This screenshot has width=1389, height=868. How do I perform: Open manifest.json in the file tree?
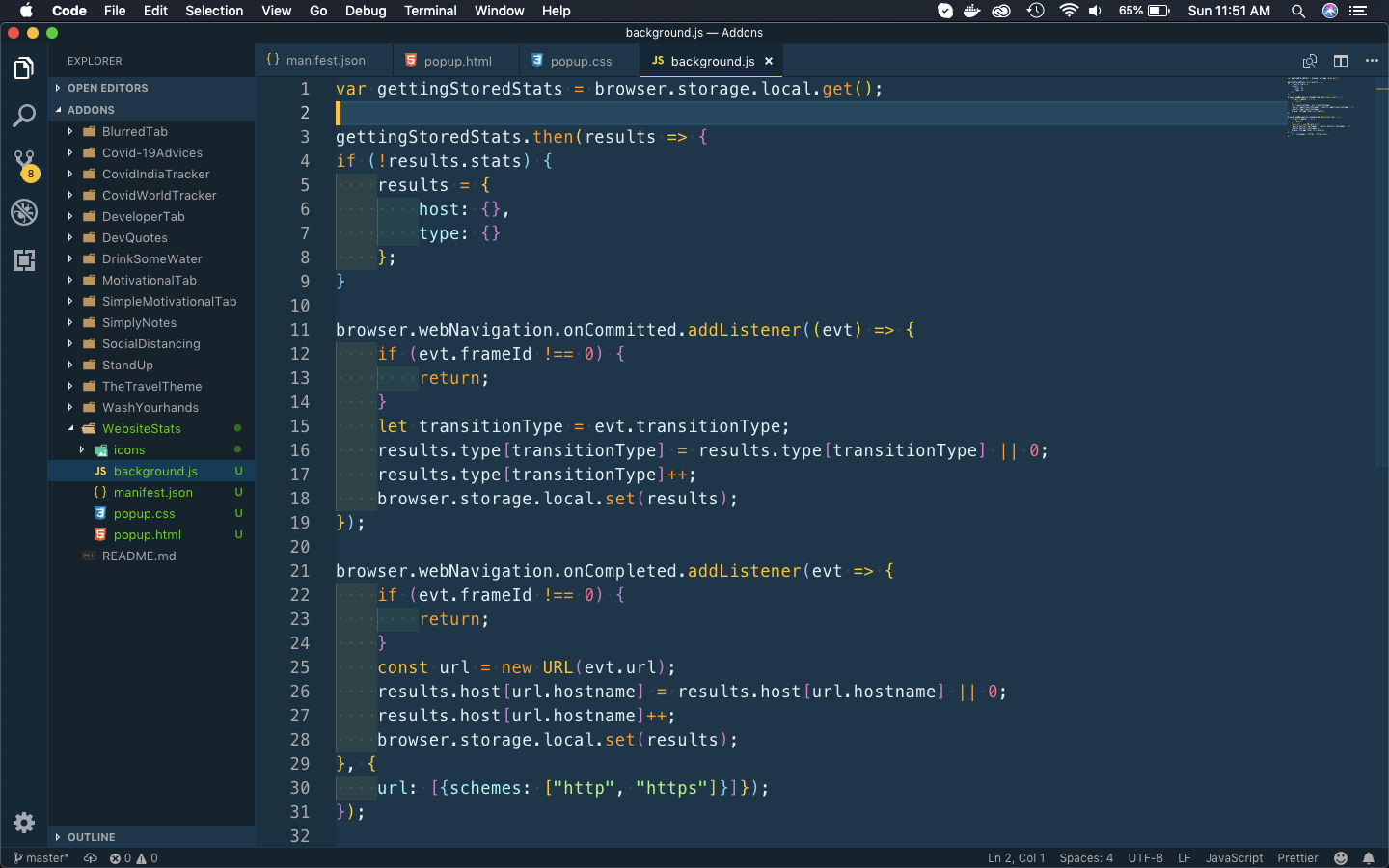click(151, 492)
